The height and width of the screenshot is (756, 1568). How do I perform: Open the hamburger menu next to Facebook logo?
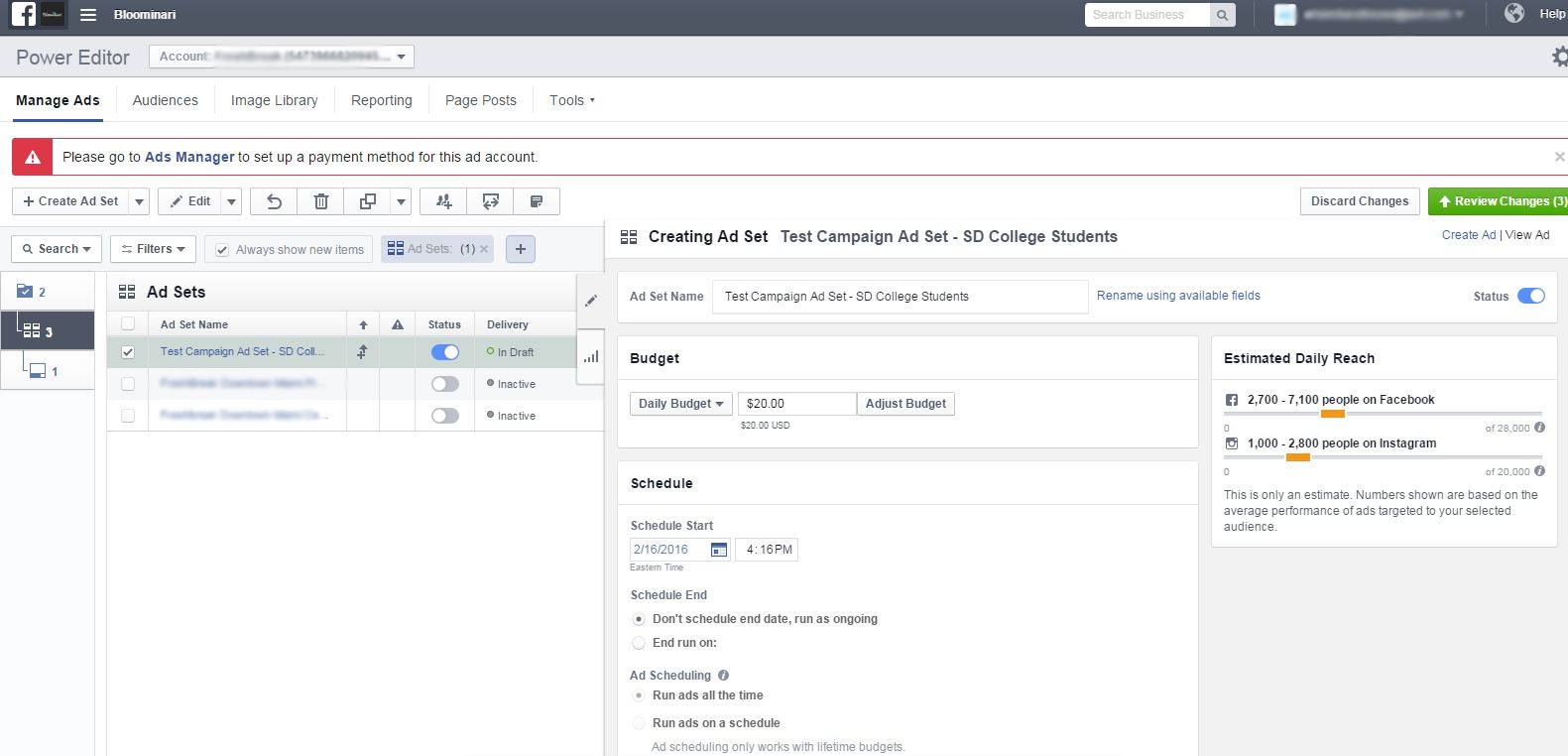pos(88,15)
